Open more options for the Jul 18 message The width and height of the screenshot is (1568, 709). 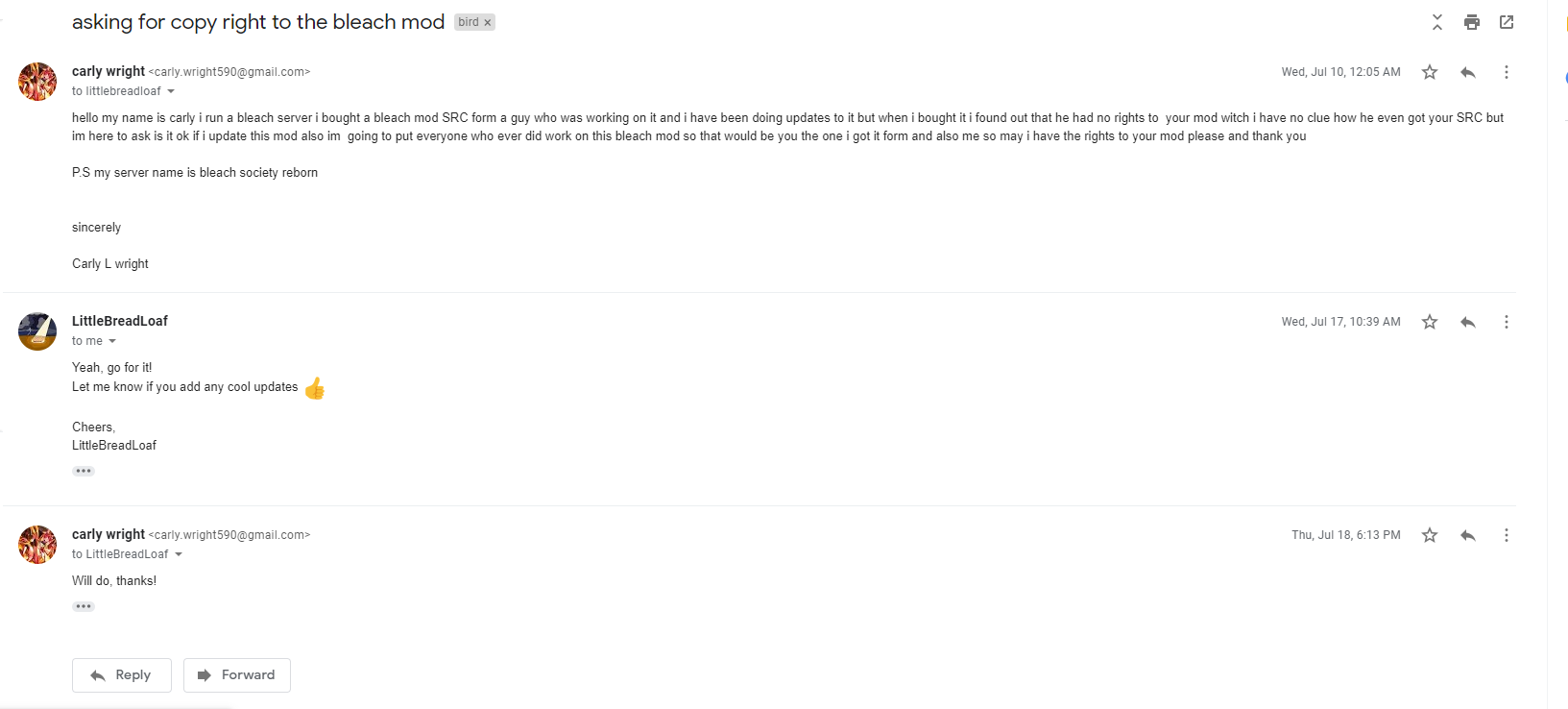pos(1507,535)
